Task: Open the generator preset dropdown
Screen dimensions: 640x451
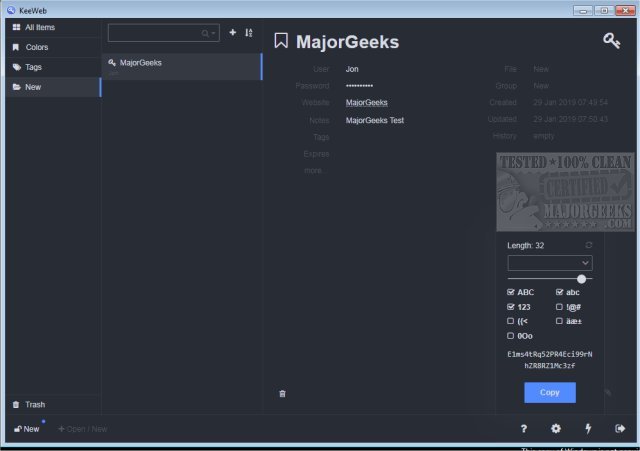Action: tap(550, 263)
